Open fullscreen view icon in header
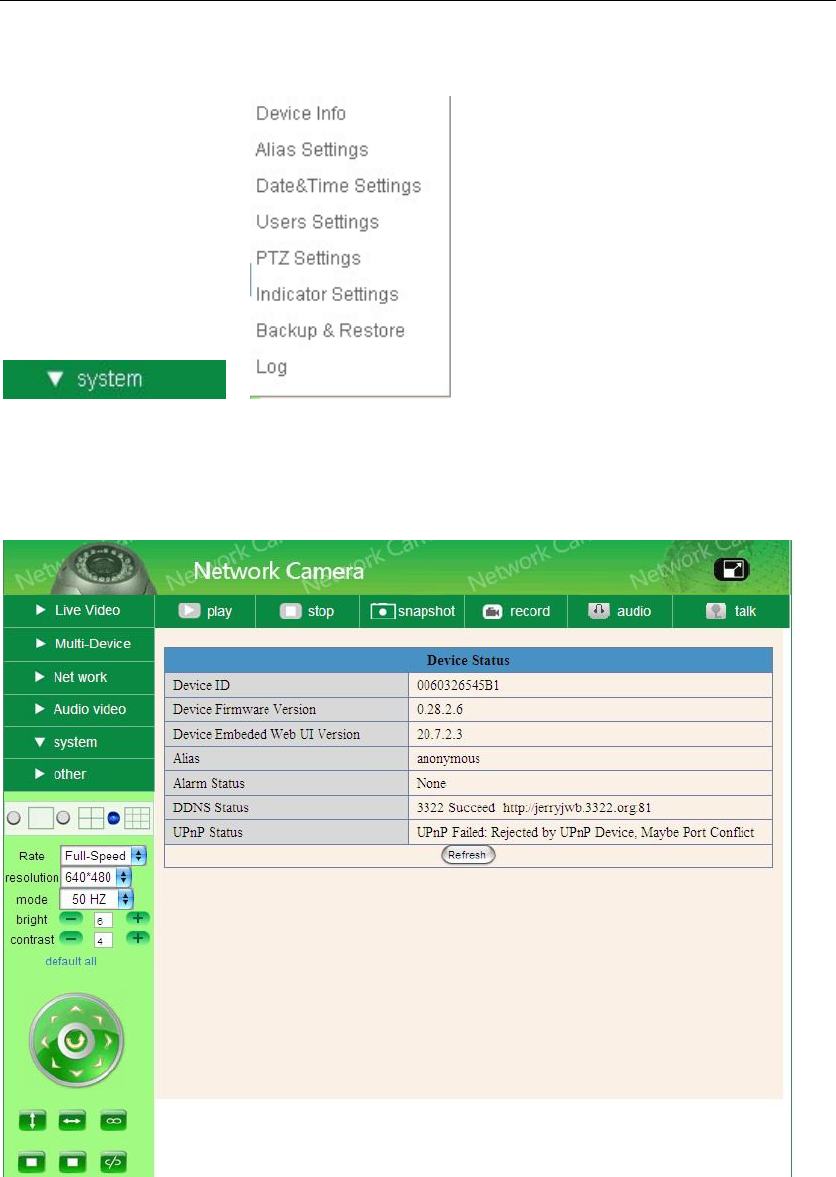 pos(732,570)
